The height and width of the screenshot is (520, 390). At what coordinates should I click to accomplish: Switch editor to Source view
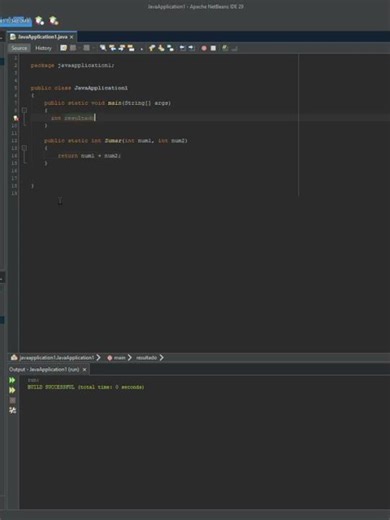[x=19, y=48]
